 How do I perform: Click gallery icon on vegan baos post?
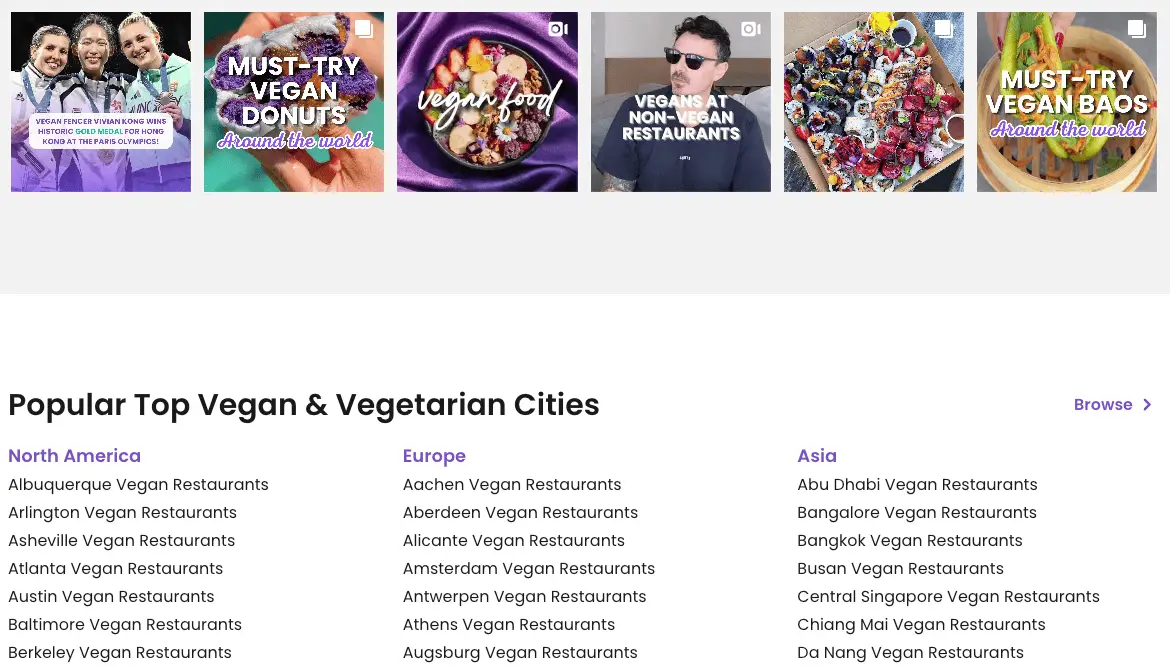[x=1136, y=29]
